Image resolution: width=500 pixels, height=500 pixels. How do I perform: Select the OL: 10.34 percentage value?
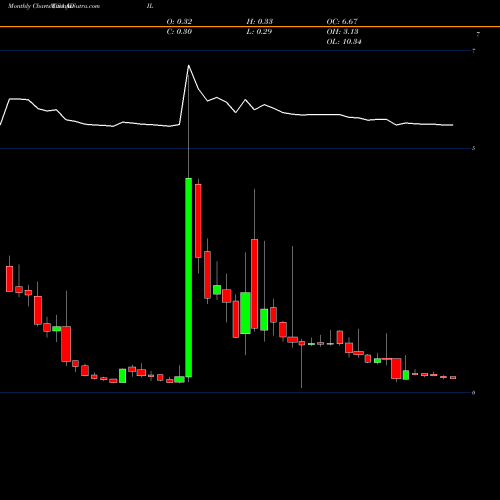point(344,42)
